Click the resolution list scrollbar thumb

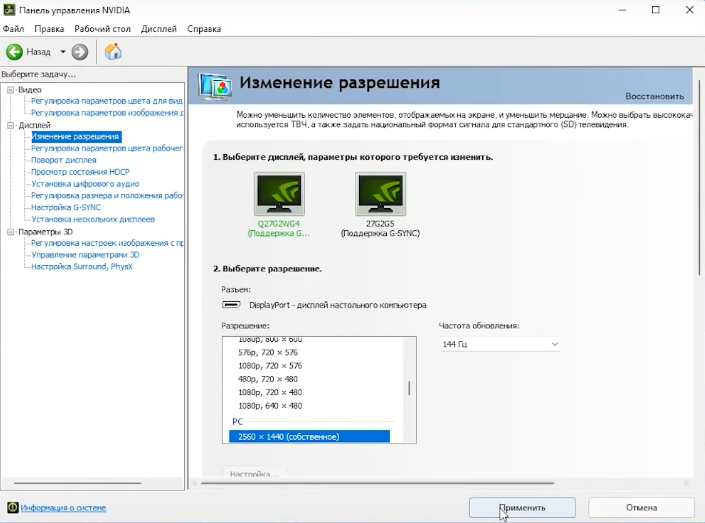click(409, 389)
